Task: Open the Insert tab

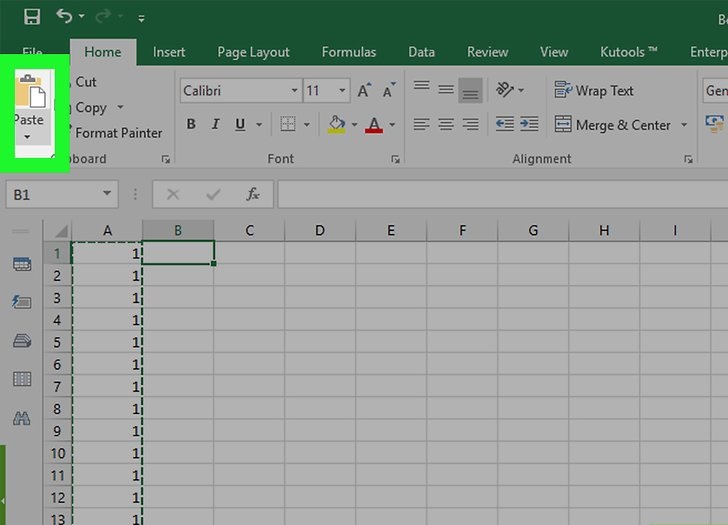Action: click(x=169, y=52)
